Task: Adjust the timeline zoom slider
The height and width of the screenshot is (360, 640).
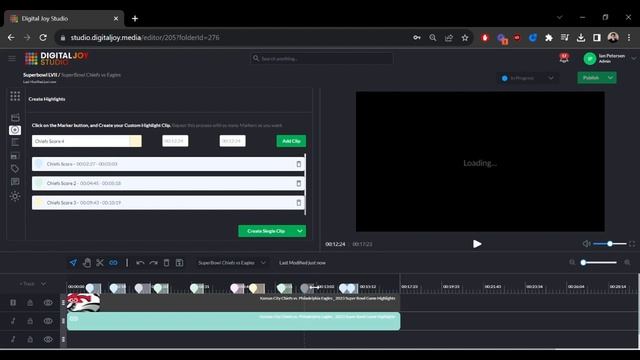Action: 600,262
